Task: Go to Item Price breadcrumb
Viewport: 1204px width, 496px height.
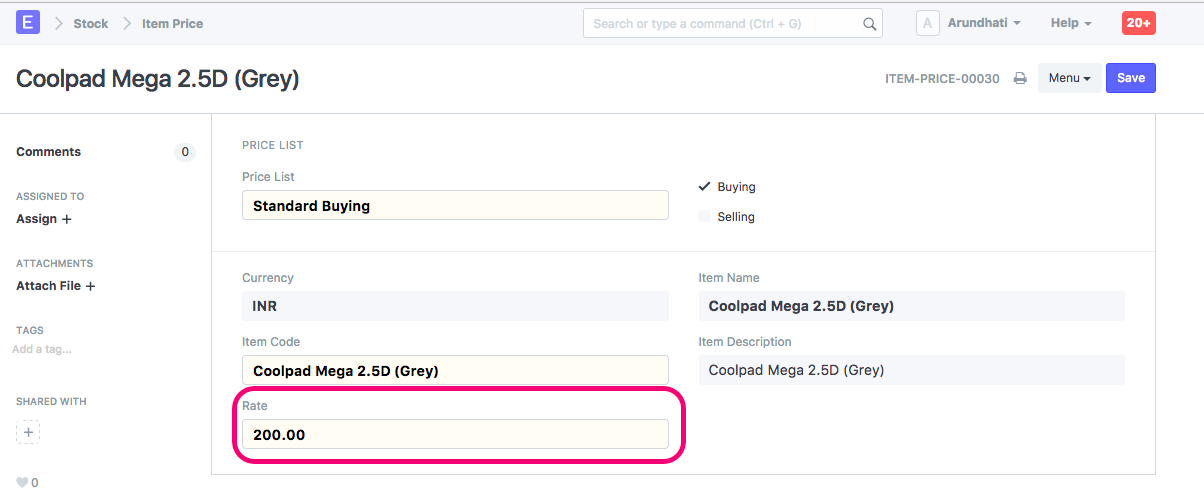Action: [x=172, y=23]
